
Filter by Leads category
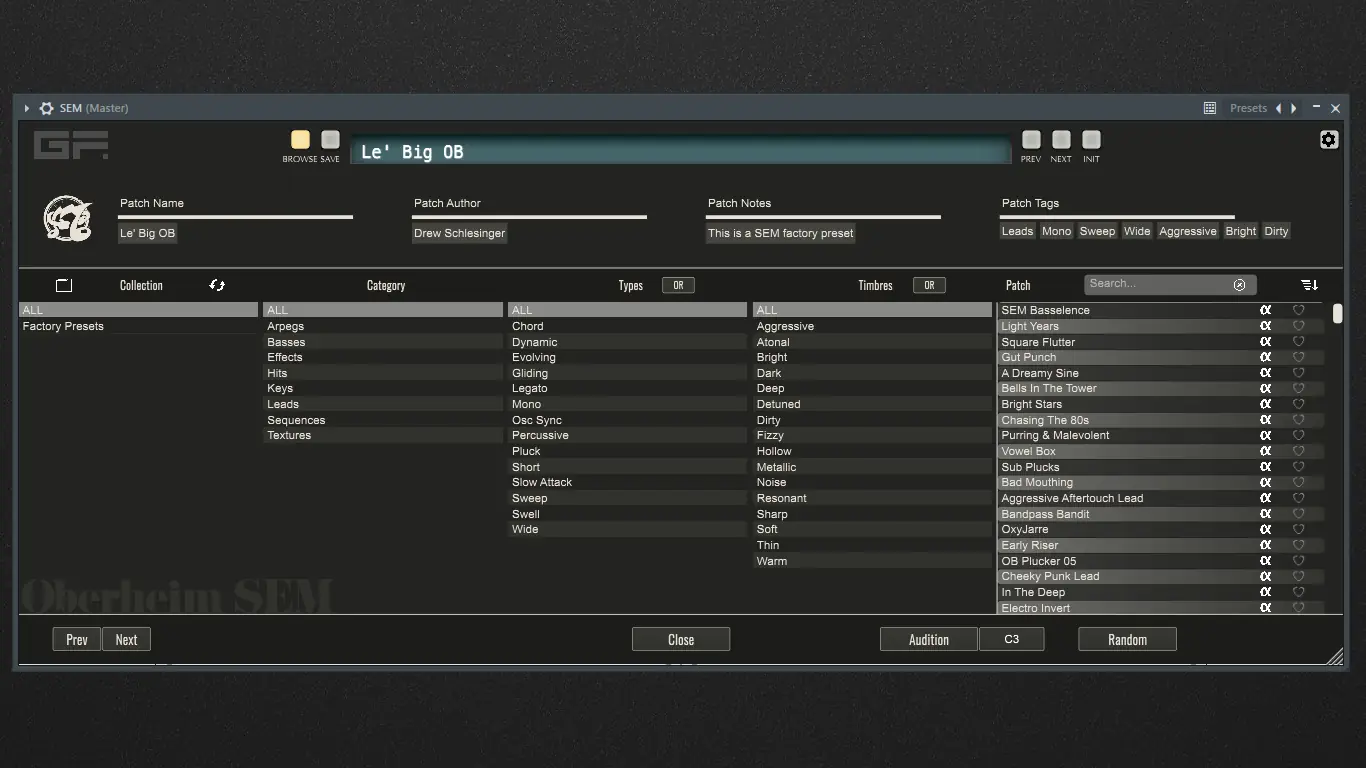[383, 404]
